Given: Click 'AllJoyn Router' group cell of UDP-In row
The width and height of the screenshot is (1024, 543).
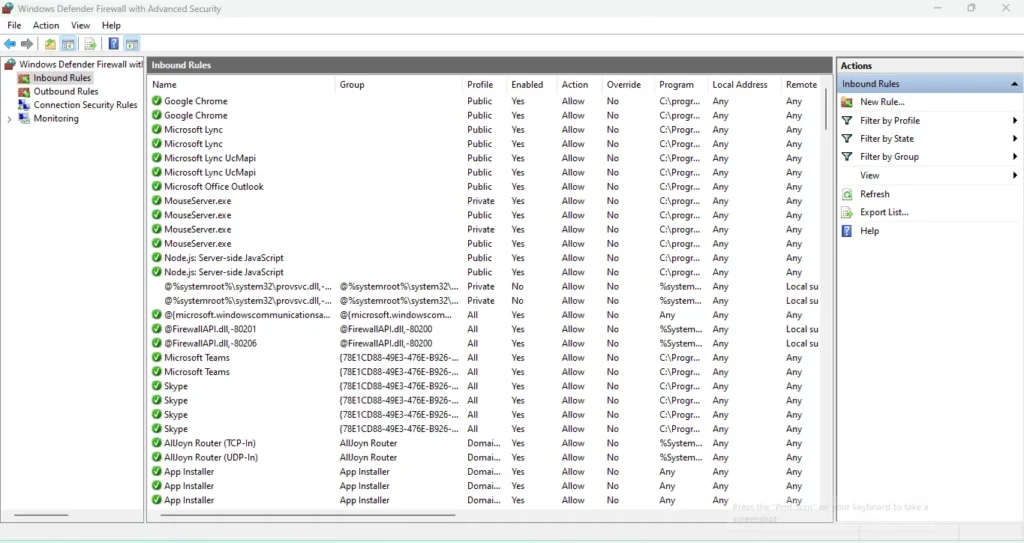Looking at the screenshot, I should (x=368, y=457).
